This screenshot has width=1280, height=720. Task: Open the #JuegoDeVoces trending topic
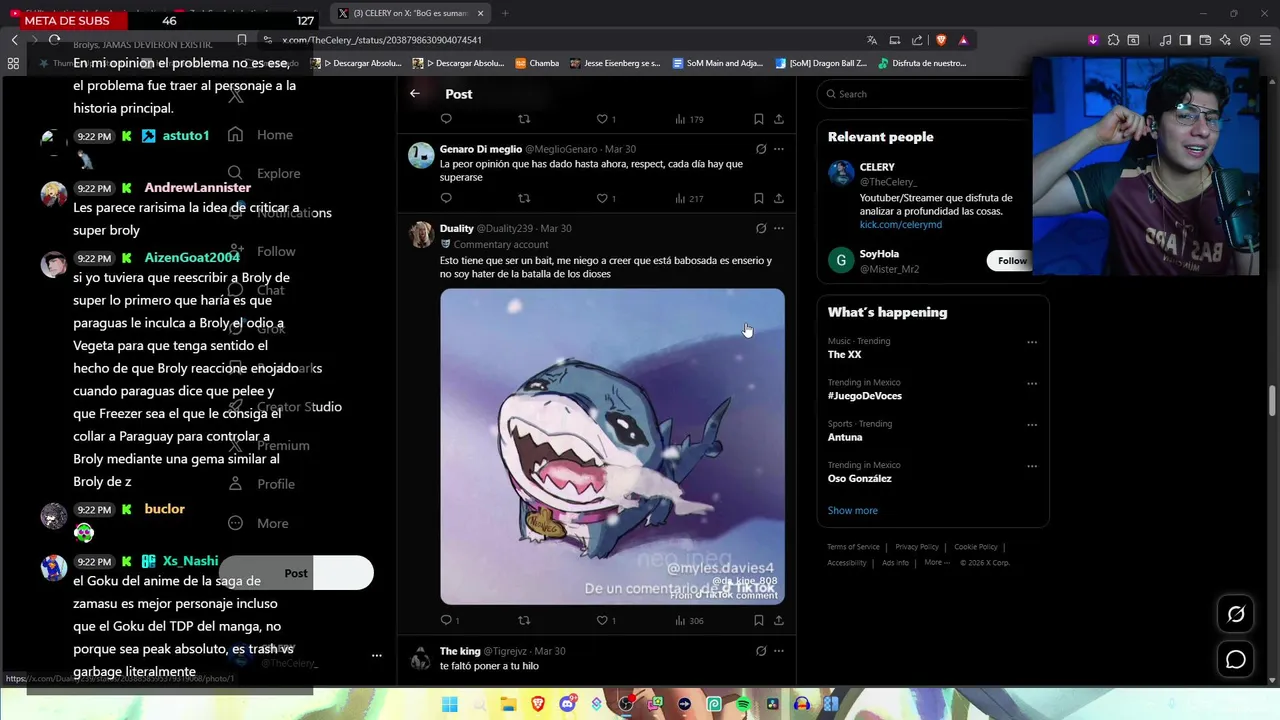pyautogui.click(x=865, y=396)
